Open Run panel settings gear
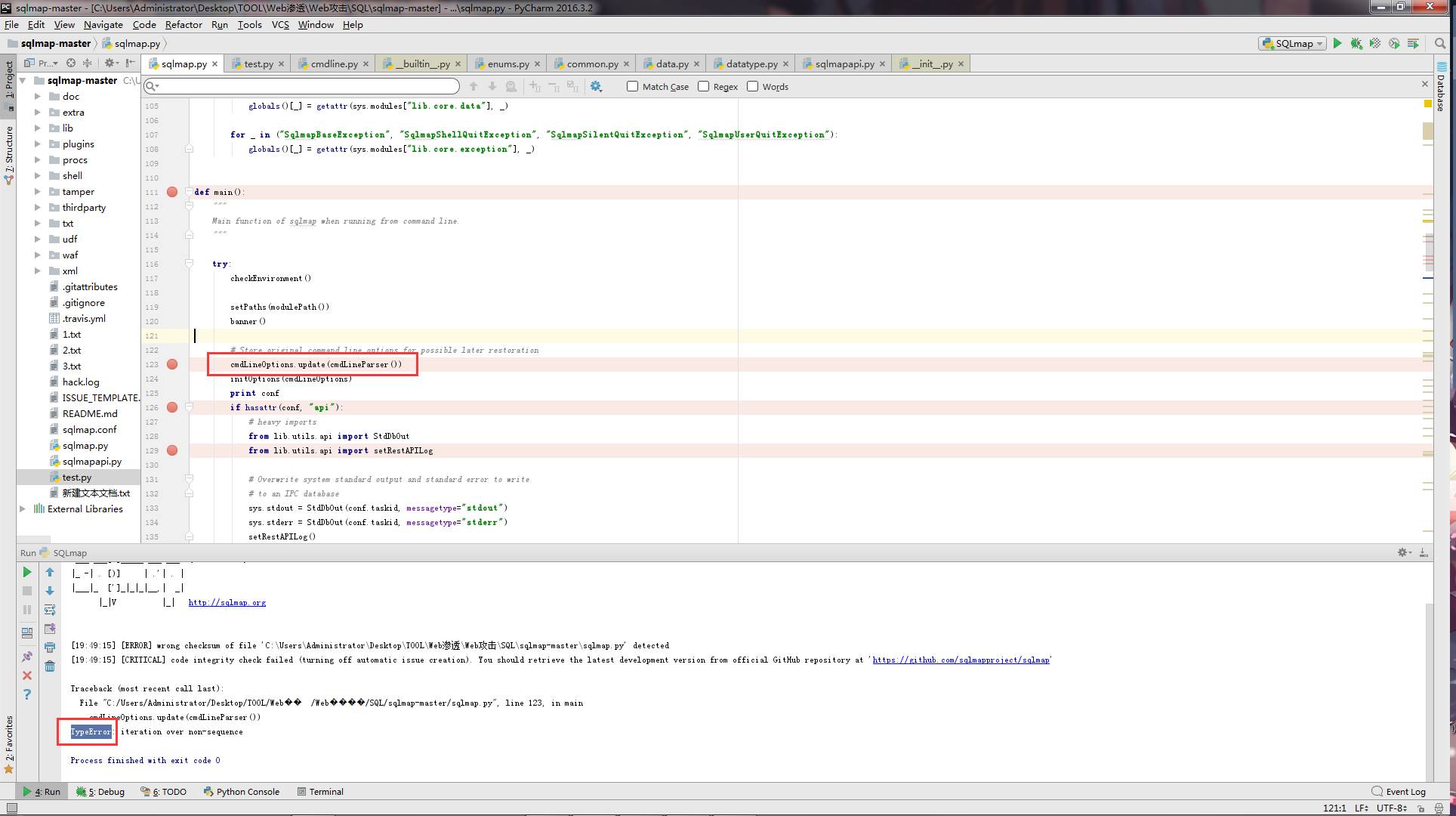The width and height of the screenshot is (1456, 816). coord(1404,552)
